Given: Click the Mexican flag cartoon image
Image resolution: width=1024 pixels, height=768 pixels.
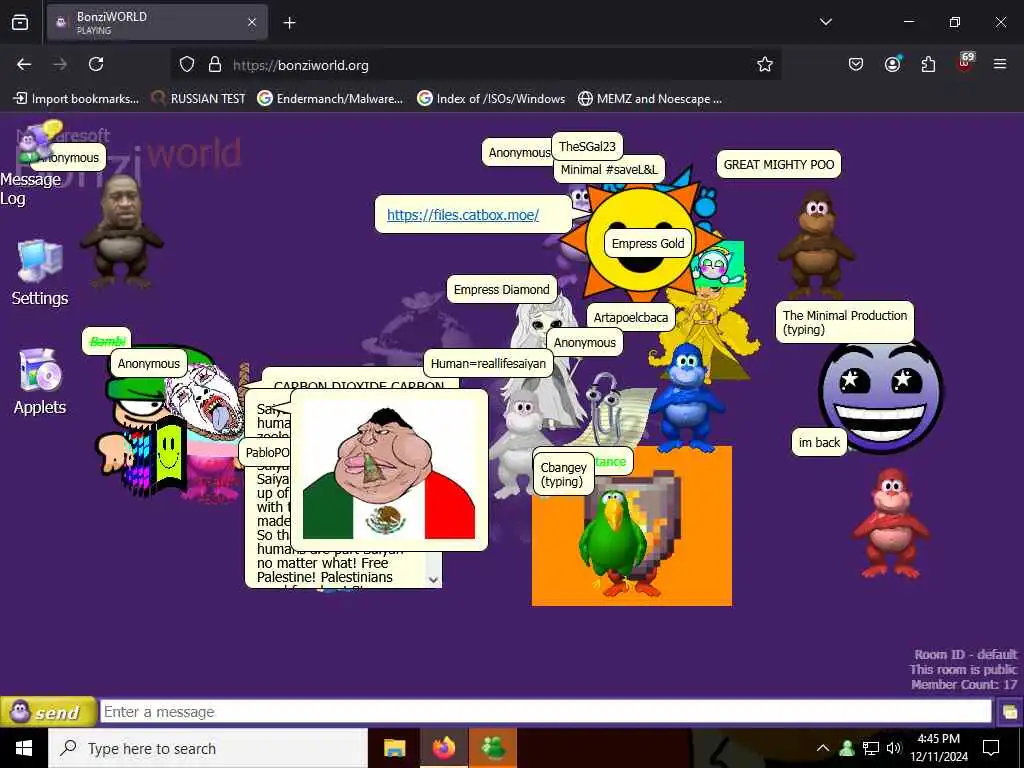Looking at the screenshot, I should tap(389, 473).
